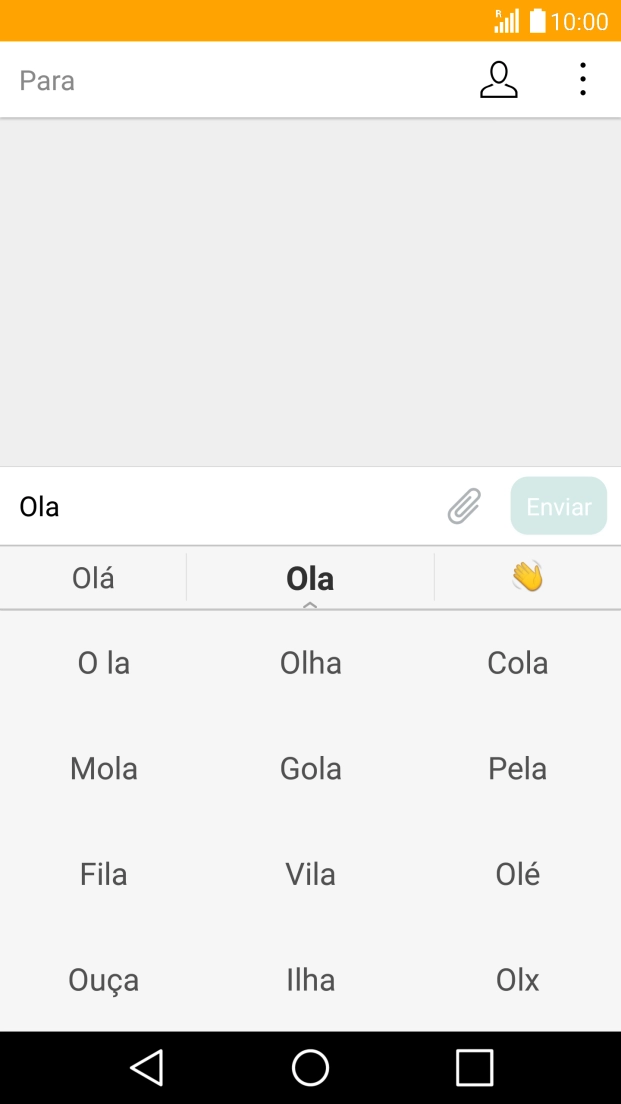The image size is (621, 1104).
Task: Click the message text field containing 'Ola'
Action: (200, 506)
